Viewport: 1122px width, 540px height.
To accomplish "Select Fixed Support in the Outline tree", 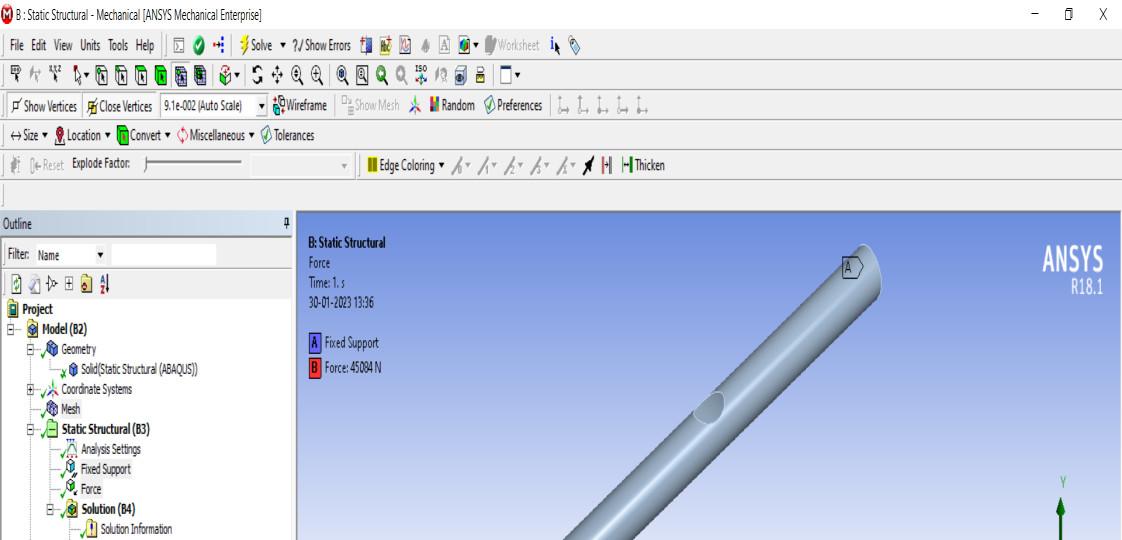I will coord(105,470).
